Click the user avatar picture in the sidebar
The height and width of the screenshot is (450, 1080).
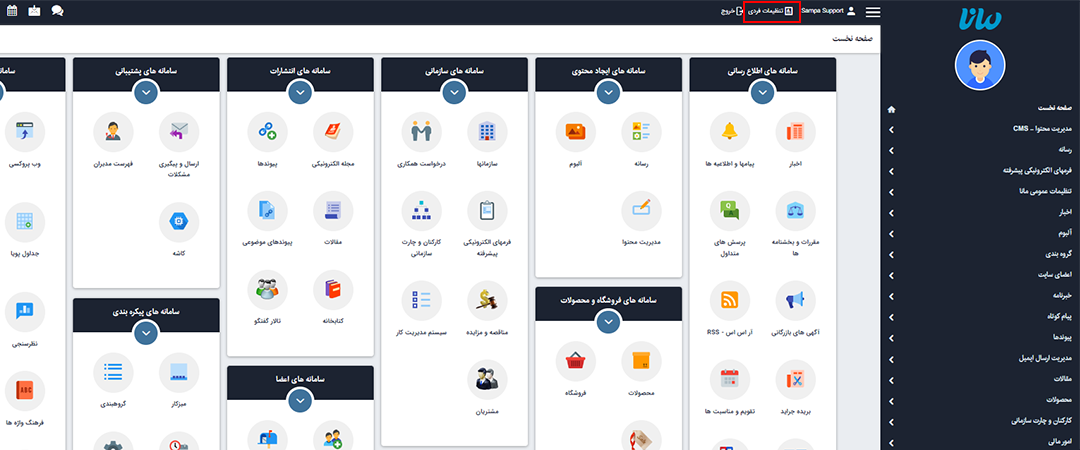[x=980, y=66]
